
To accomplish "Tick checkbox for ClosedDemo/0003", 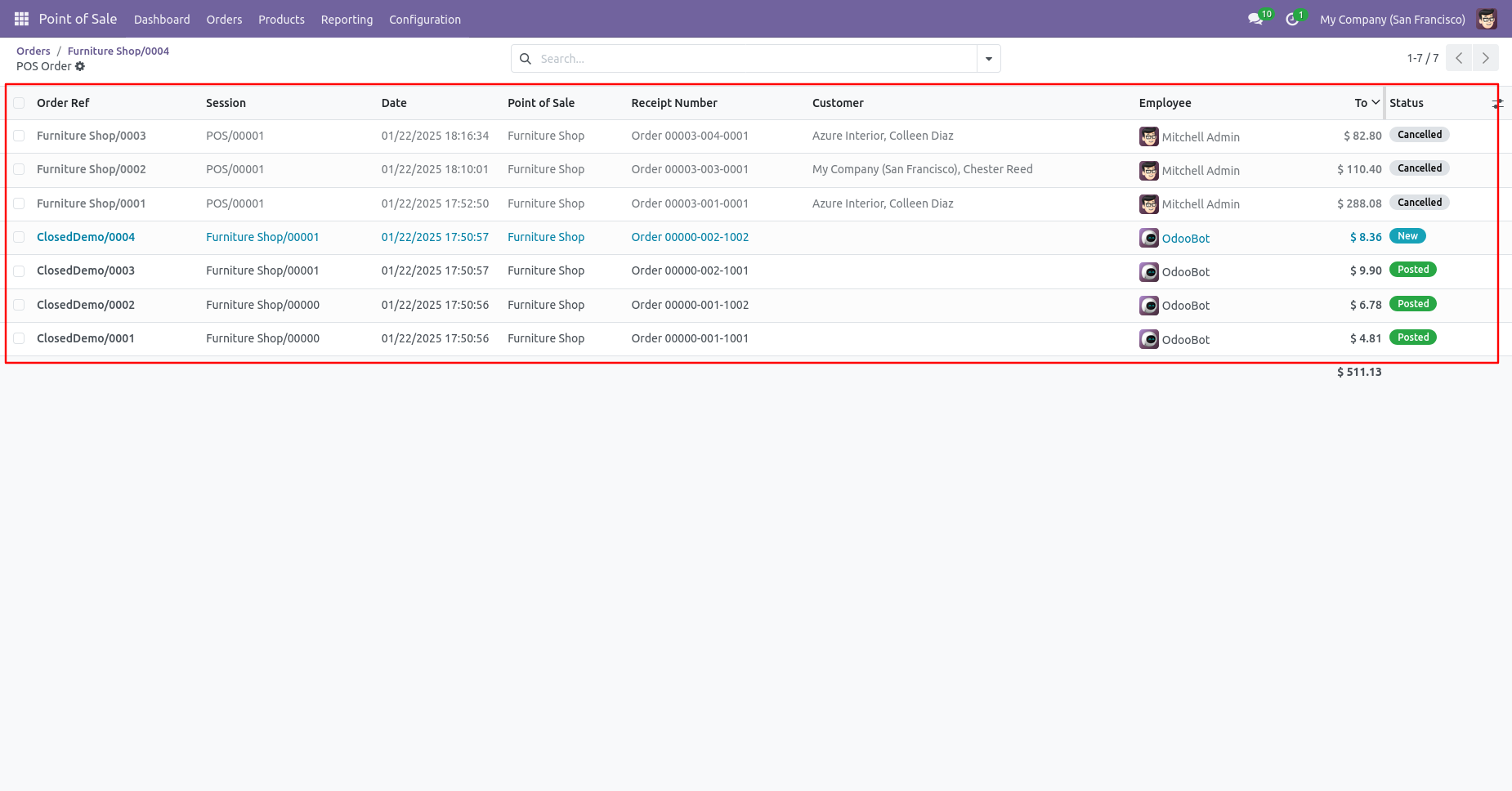I will [19, 270].
